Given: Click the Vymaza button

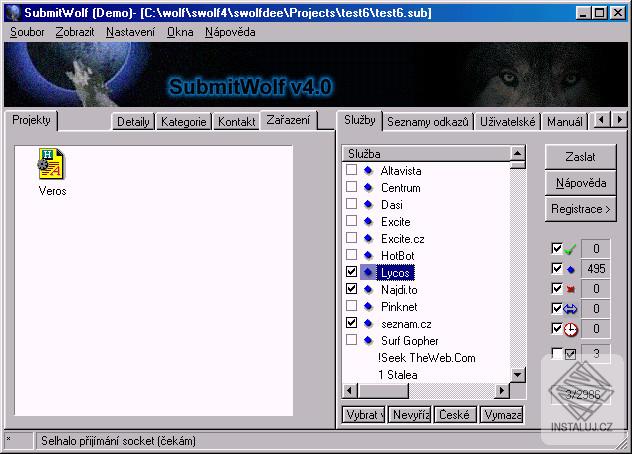Looking at the screenshot, I should click(x=501, y=414).
